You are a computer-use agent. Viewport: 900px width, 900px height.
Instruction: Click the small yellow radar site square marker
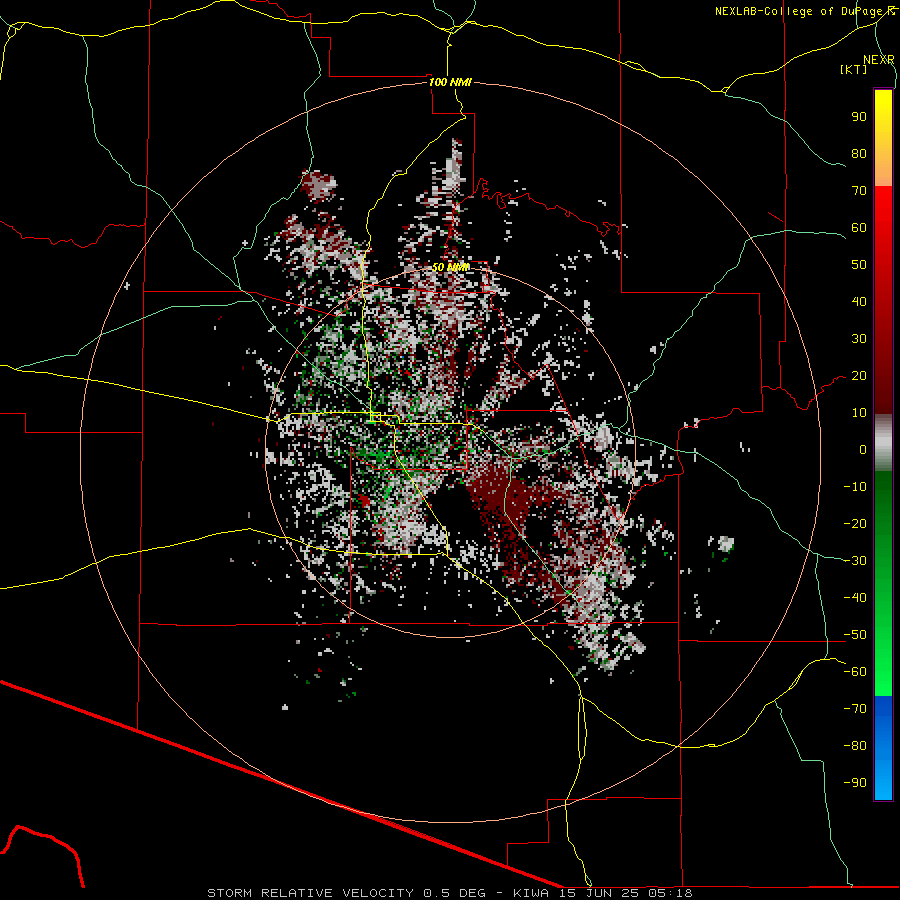(375, 417)
